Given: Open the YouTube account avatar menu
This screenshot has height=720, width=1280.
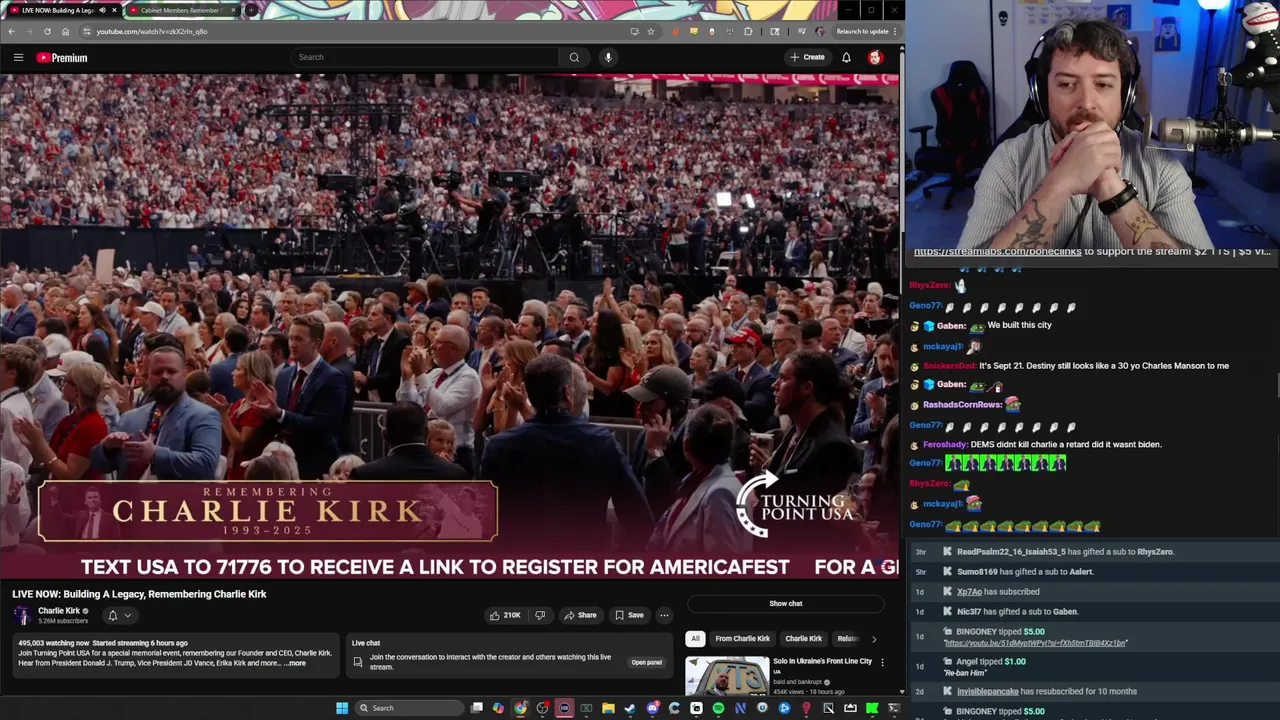Looking at the screenshot, I should point(875,57).
